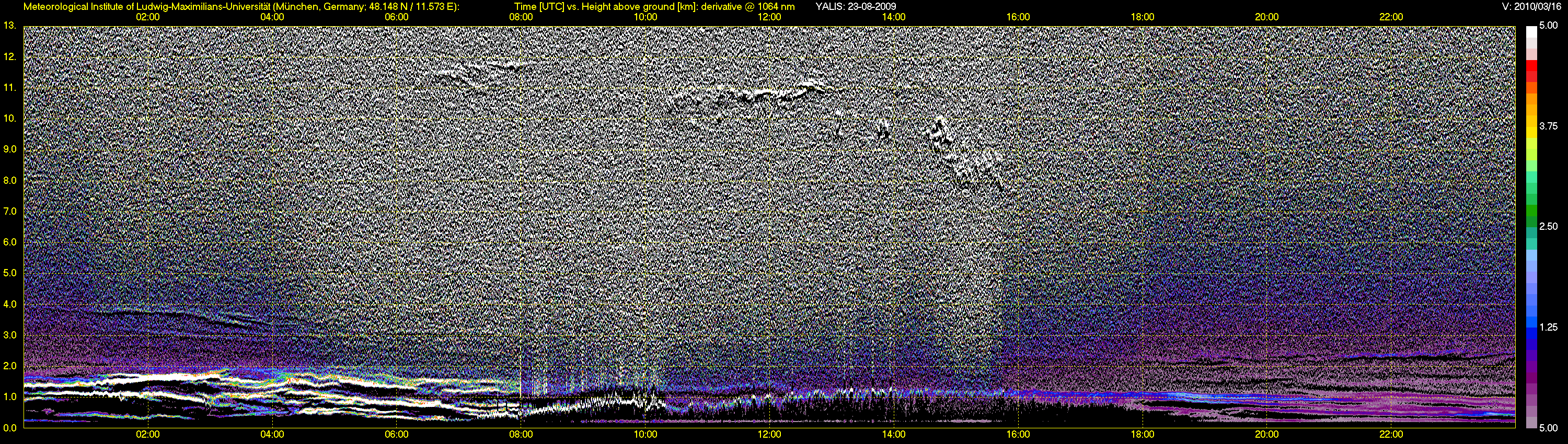Click the 5.00 label atop the color scale
1568x444 pixels.
pyautogui.click(x=1548, y=26)
